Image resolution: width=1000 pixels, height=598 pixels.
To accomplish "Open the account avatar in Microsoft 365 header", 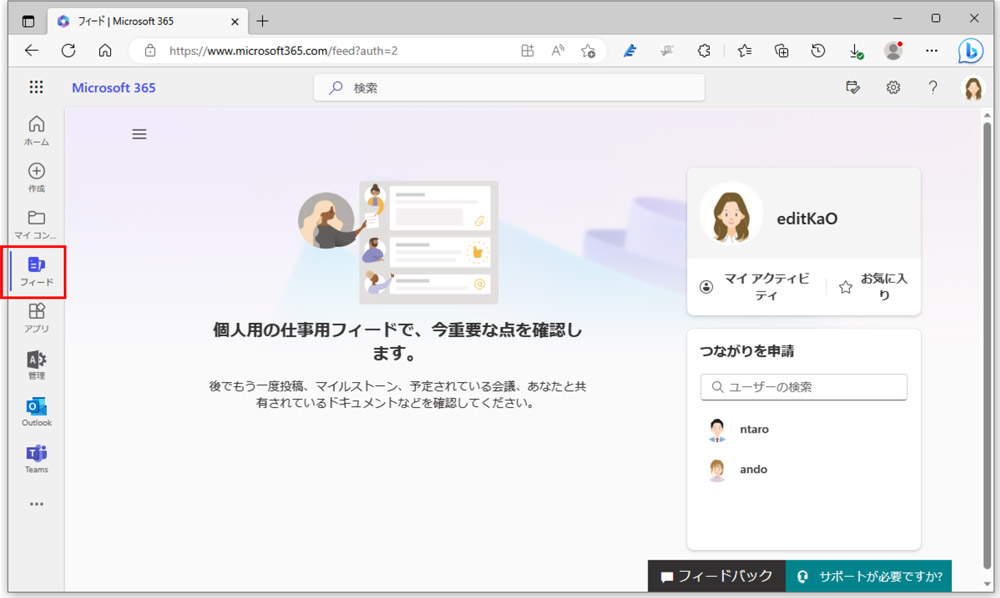I will 973,88.
